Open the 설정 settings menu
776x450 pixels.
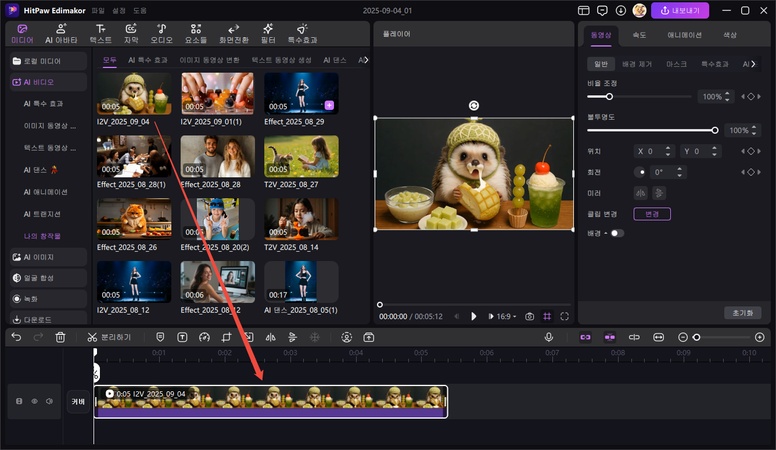click(119, 10)
